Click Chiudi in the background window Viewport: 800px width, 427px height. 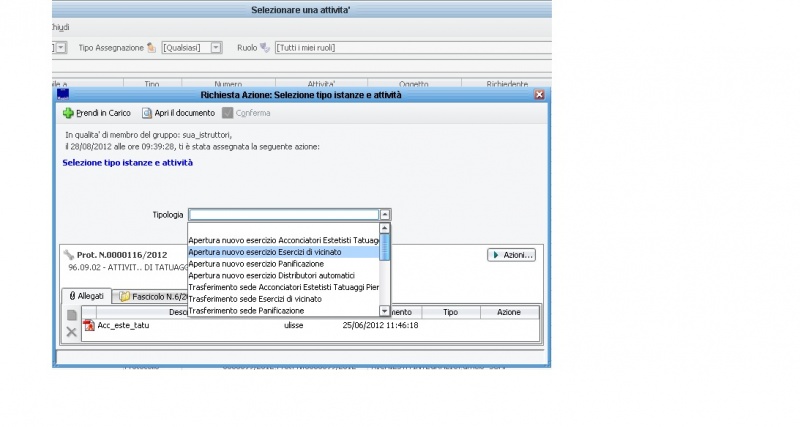point(60,27)
